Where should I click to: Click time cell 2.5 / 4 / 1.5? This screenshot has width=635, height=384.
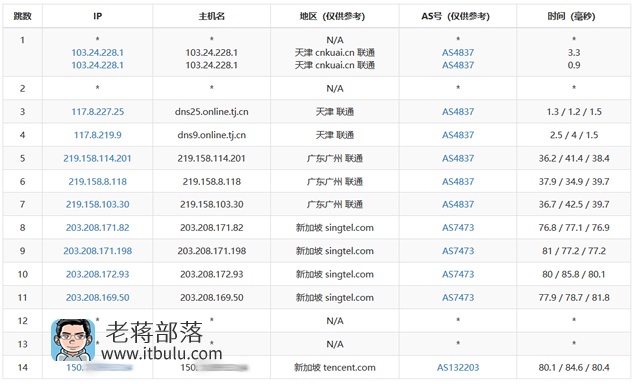574,135
